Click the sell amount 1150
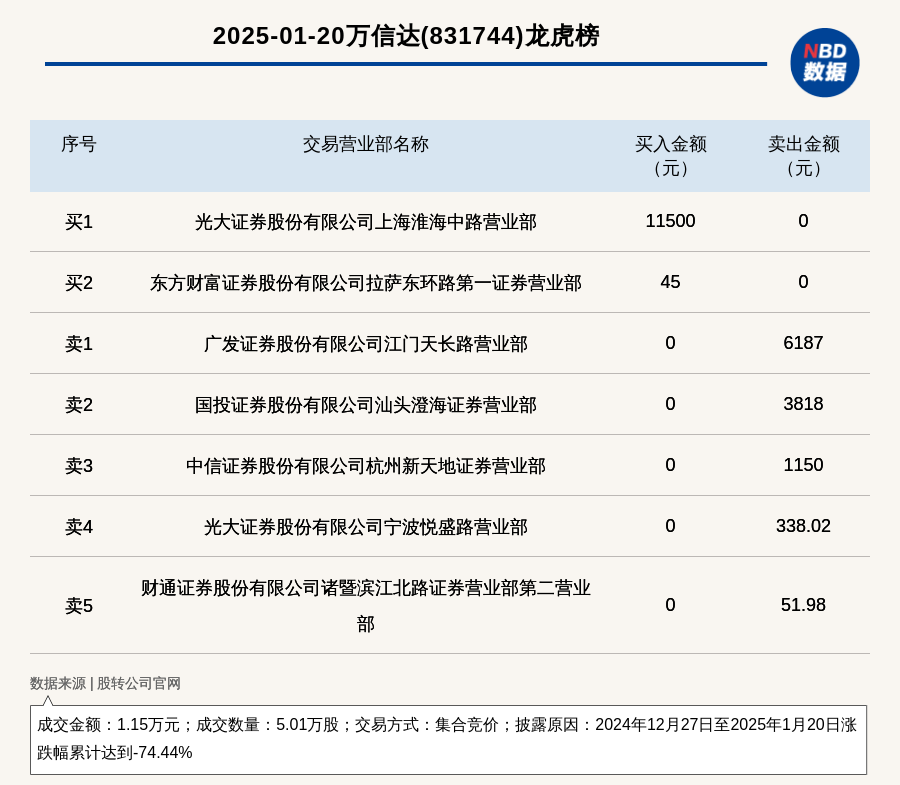 click(x=804, y=465)
